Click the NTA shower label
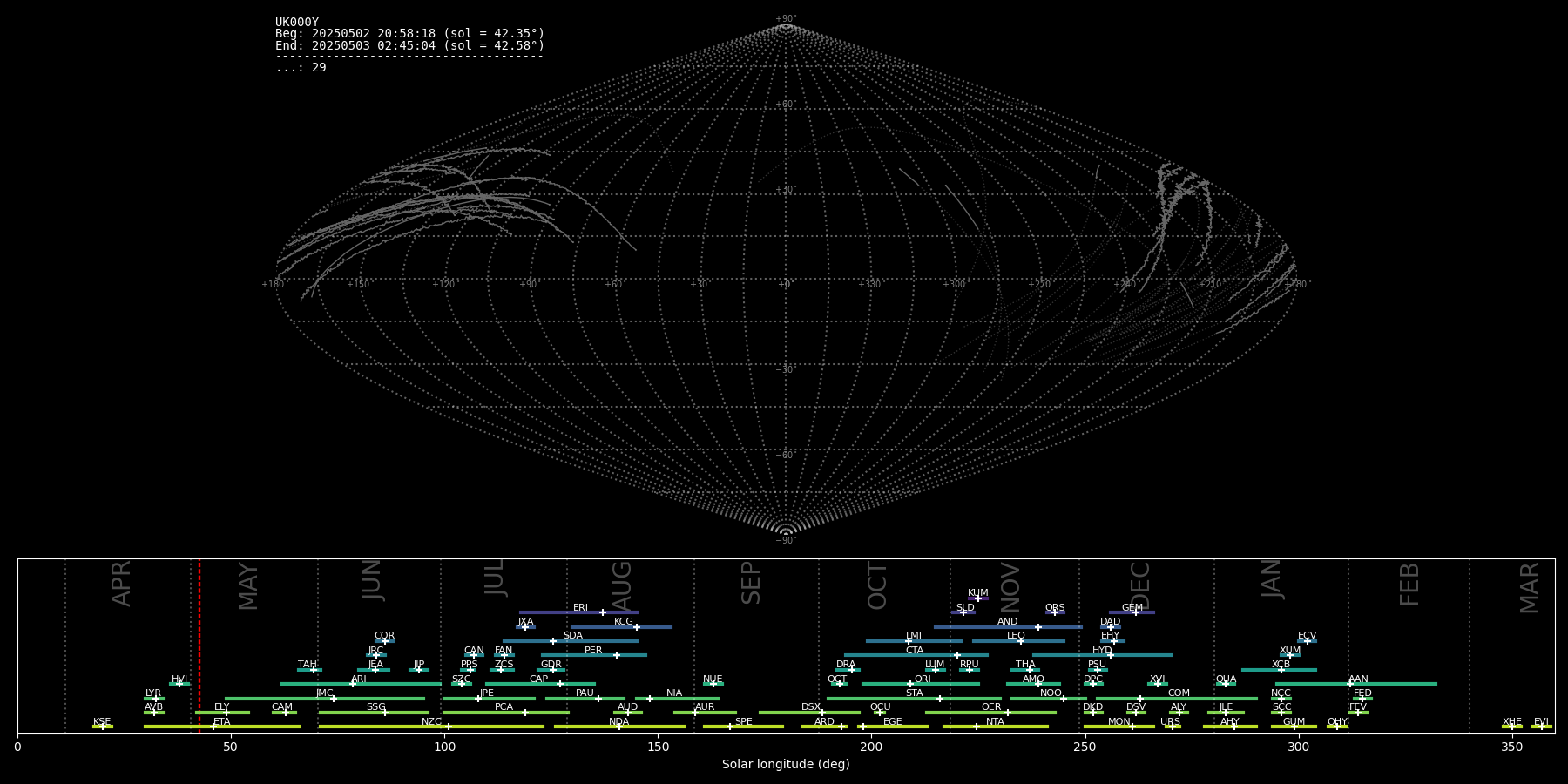This screenshot has height=784, width=1568. (995, 722)
